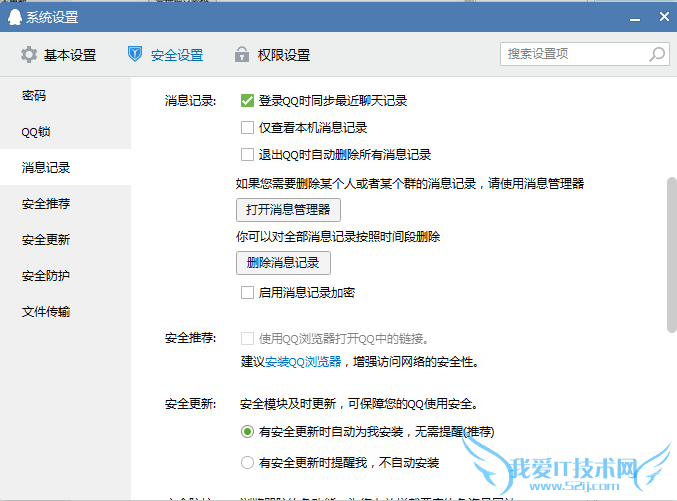
Task: Click the 系统设置 window title text
Action: click(52, 17)
